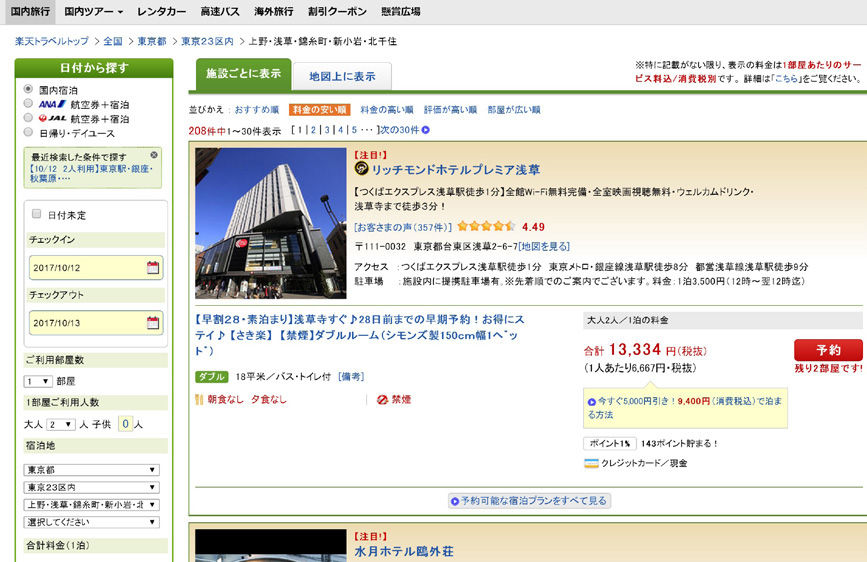
Task: Open the 割引クーポン menu item
Action: click(x=337, y=12)
